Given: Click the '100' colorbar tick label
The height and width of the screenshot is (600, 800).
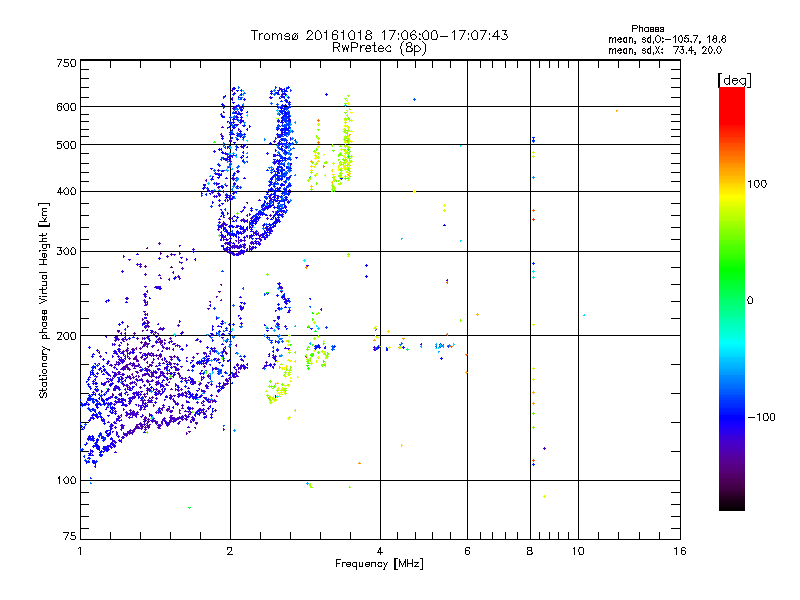Looking at the screenshot, I should [757, 184].
